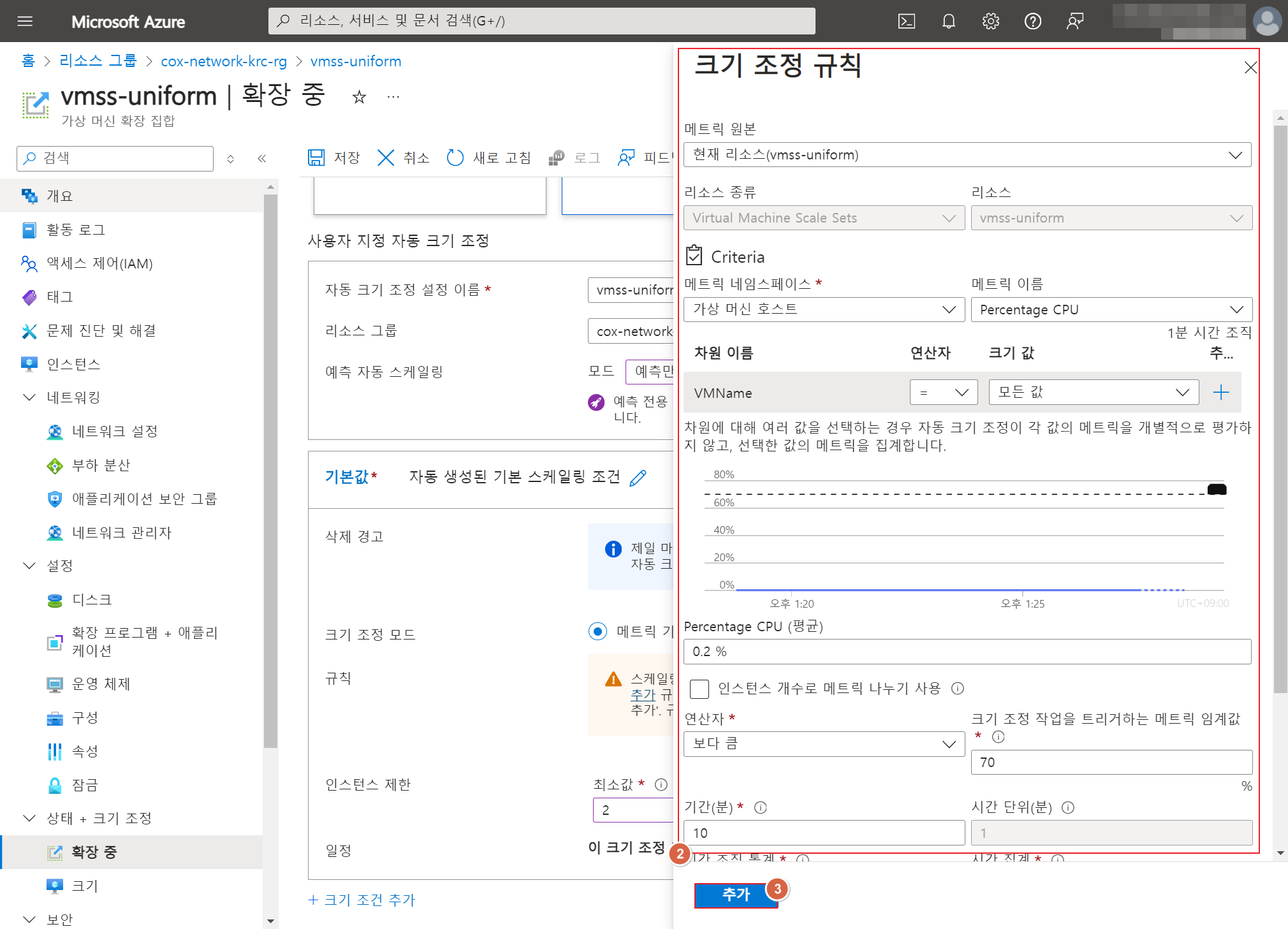Viewport: 1288px width, 929px height.
Task: Collapse the left navigation pane
Action: click(x=261, y=158)
